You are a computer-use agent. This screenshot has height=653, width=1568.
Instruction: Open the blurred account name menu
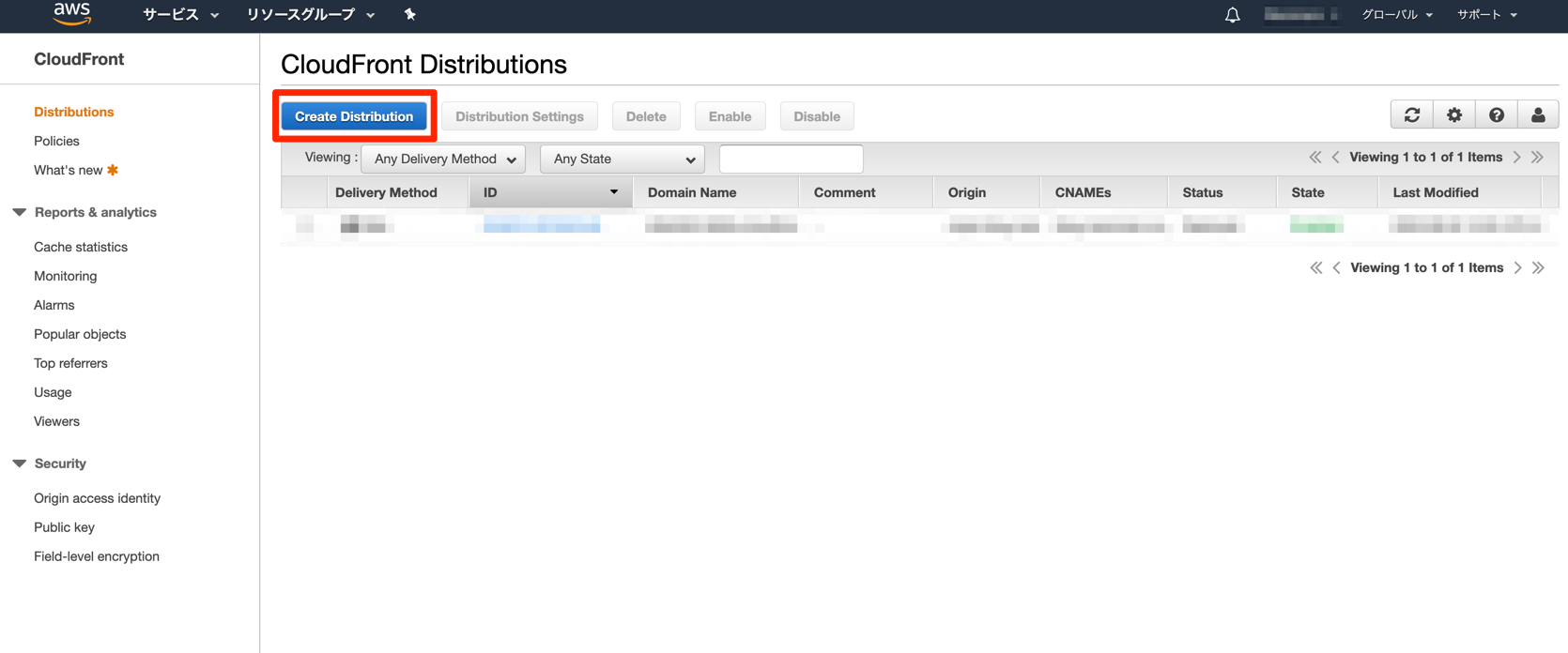(x=1300, y=15)
